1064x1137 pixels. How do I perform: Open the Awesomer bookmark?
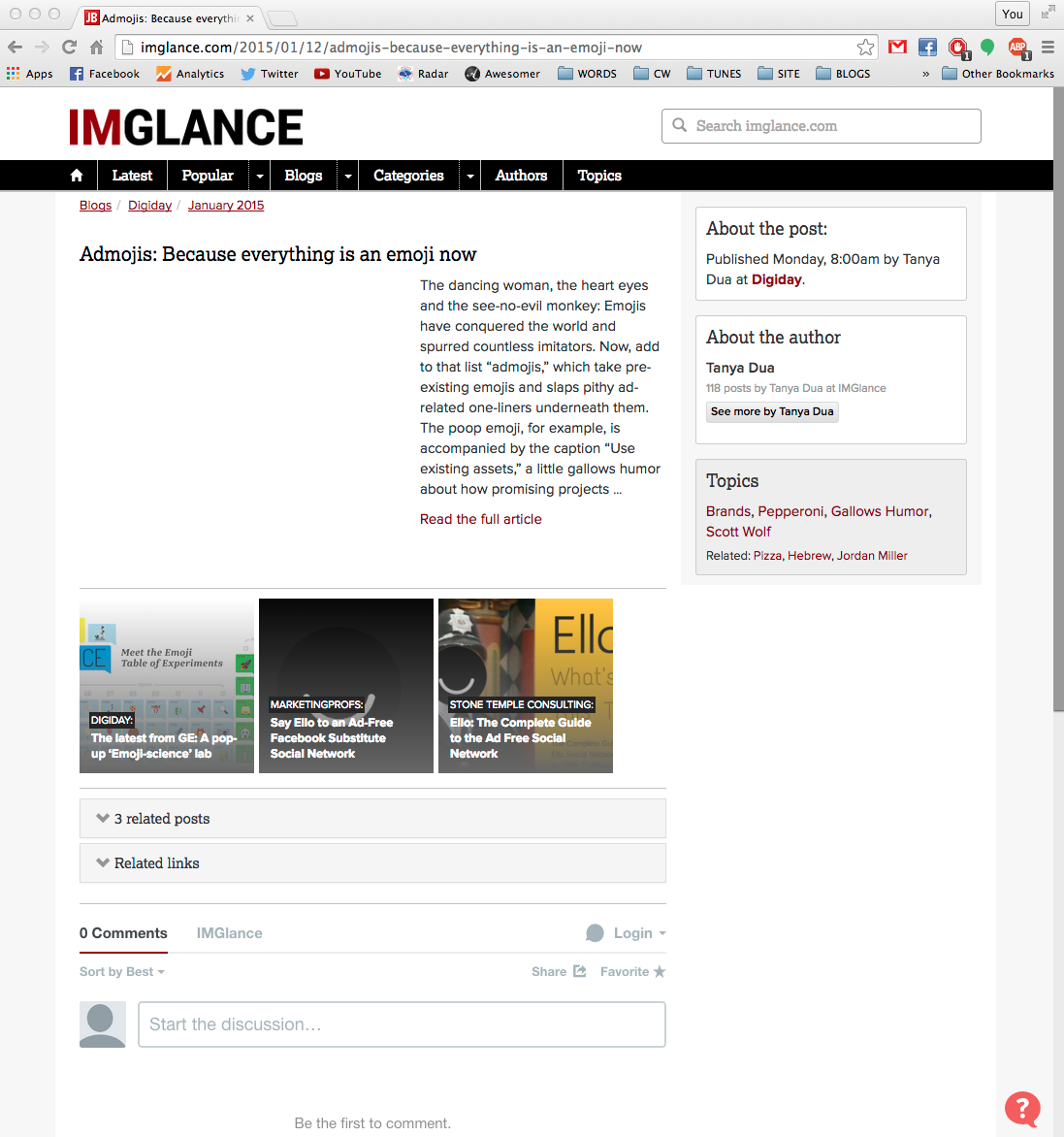(502, 74)
